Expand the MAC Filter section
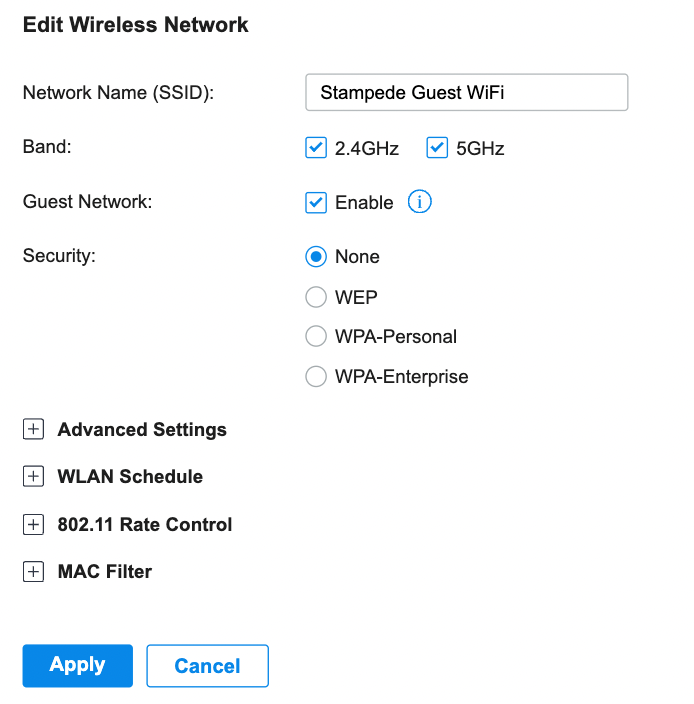694x704 pixels. click(x=33, y=572)
